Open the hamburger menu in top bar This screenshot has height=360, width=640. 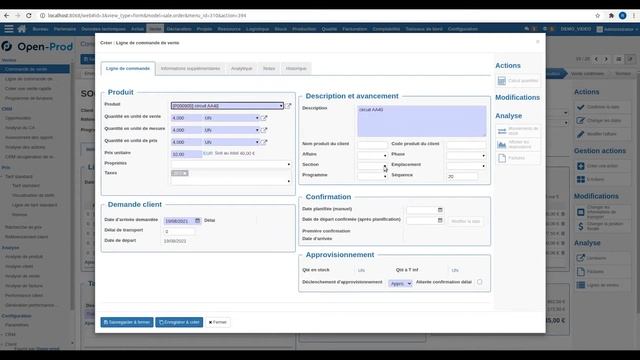[x=9, y=29]
